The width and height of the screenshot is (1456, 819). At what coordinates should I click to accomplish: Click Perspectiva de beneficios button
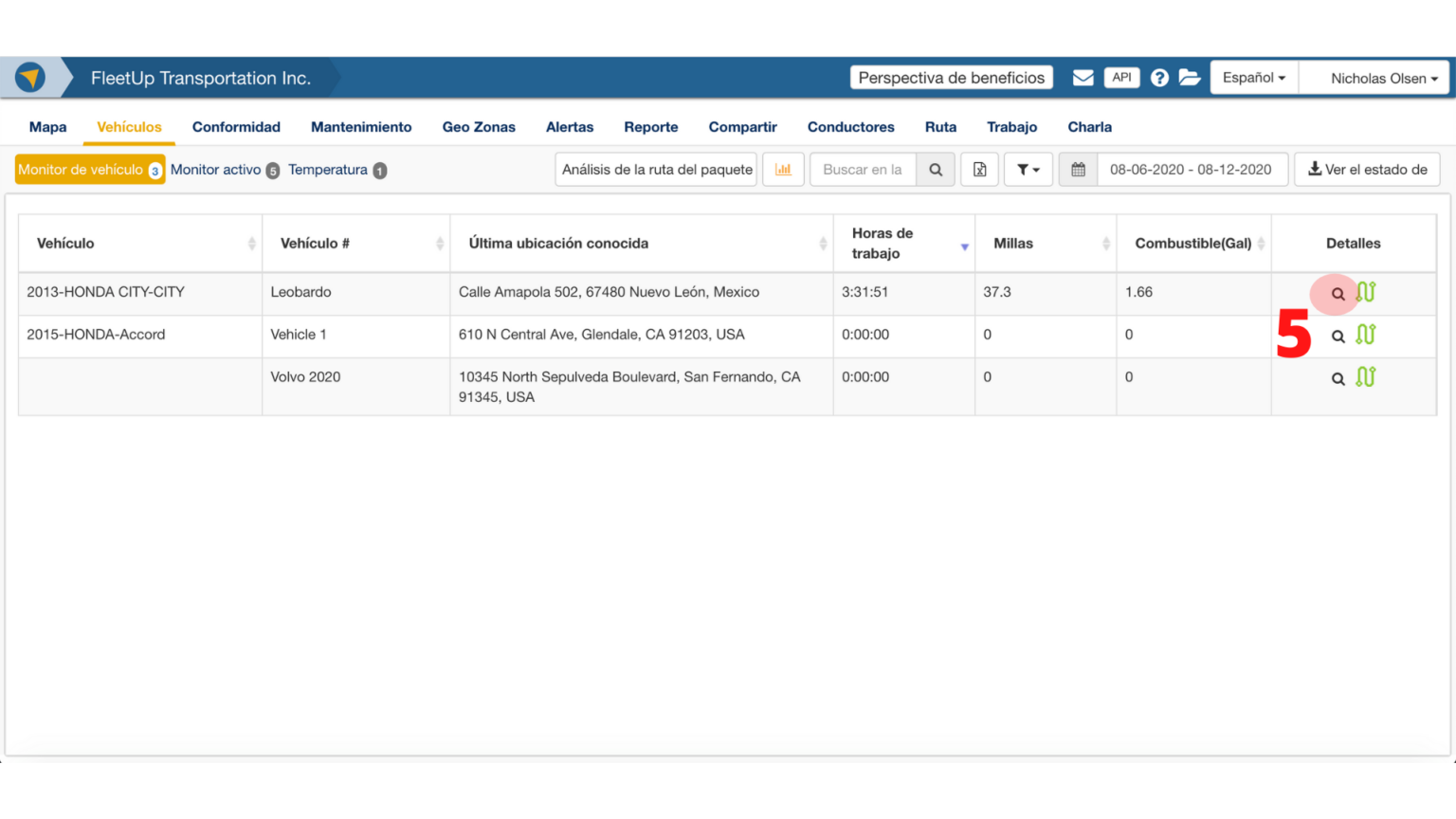(x=952, y=78)
